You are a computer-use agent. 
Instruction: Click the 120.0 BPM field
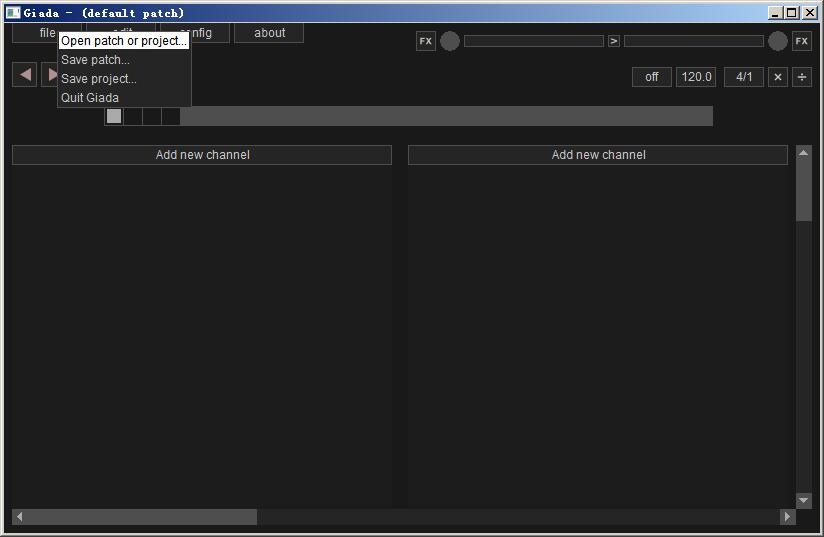click(696, 77)
